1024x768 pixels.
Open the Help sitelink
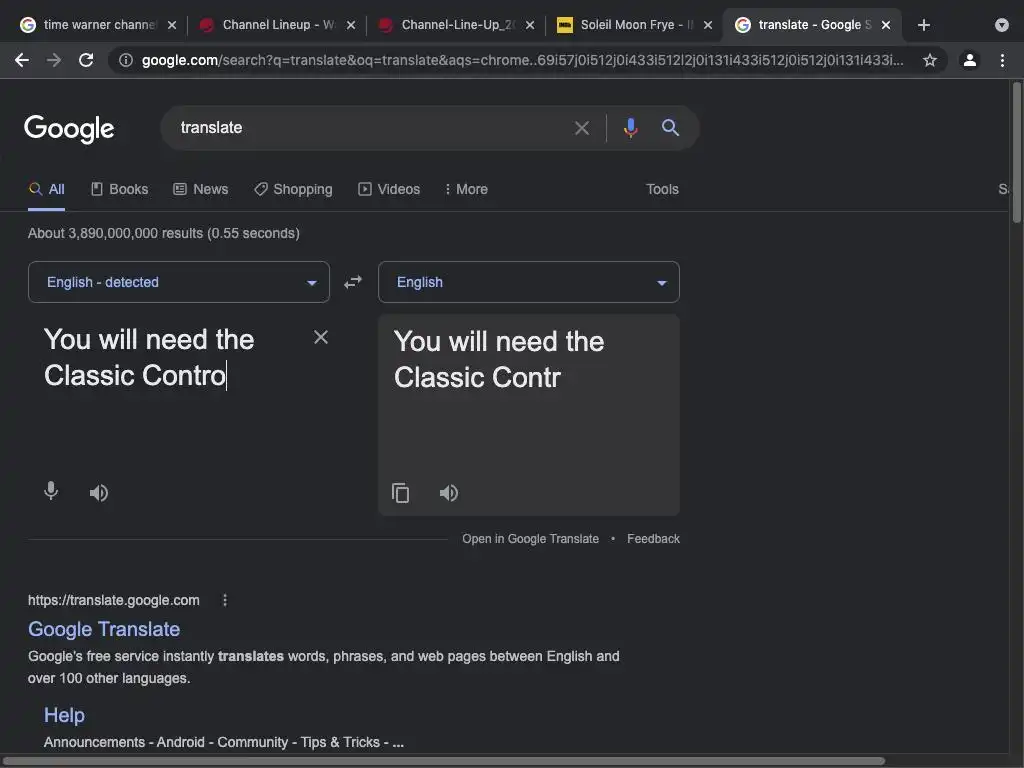point(64,715)
